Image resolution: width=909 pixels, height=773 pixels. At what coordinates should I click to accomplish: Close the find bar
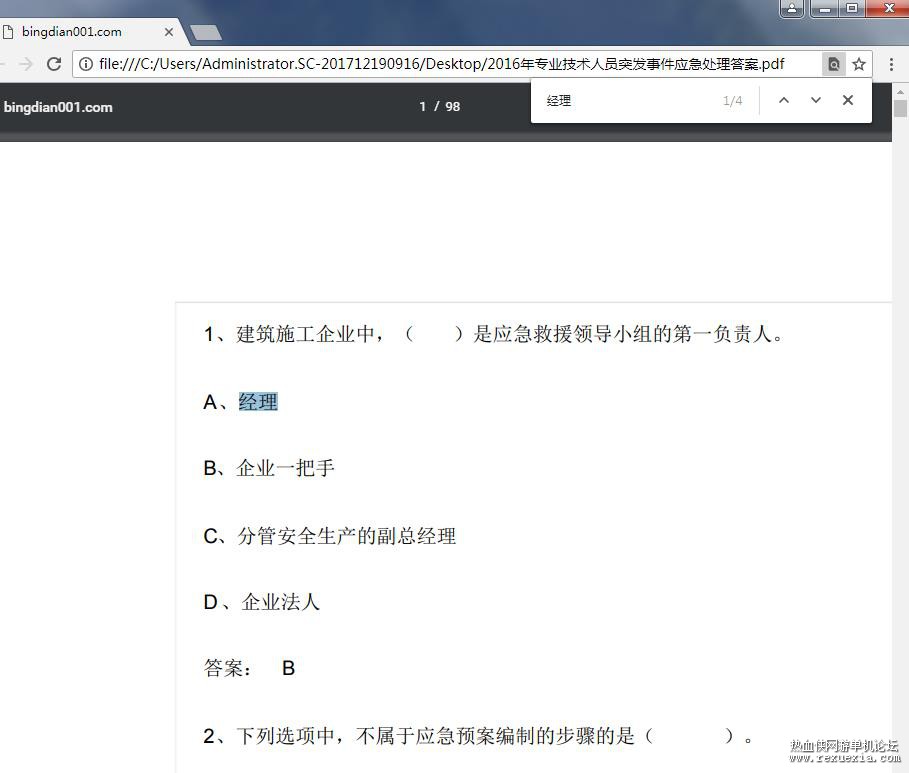click(x=848, y=100)
